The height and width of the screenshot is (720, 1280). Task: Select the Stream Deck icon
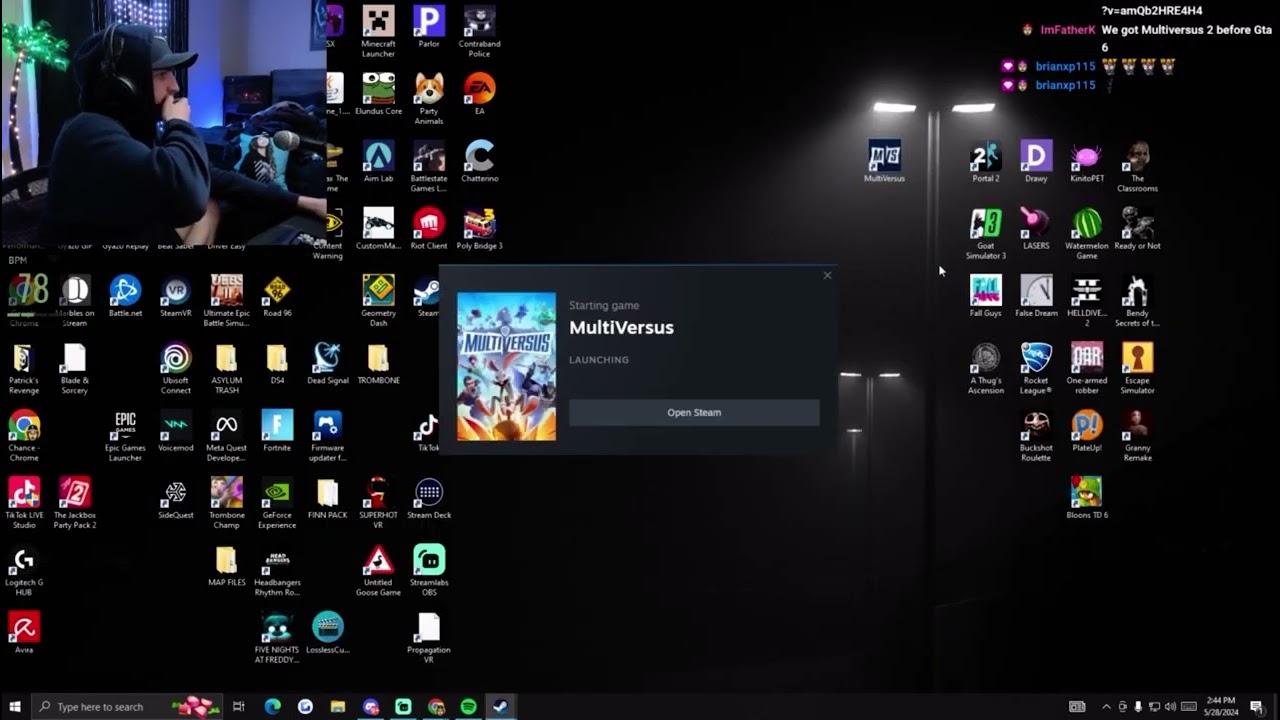[429, 497]
